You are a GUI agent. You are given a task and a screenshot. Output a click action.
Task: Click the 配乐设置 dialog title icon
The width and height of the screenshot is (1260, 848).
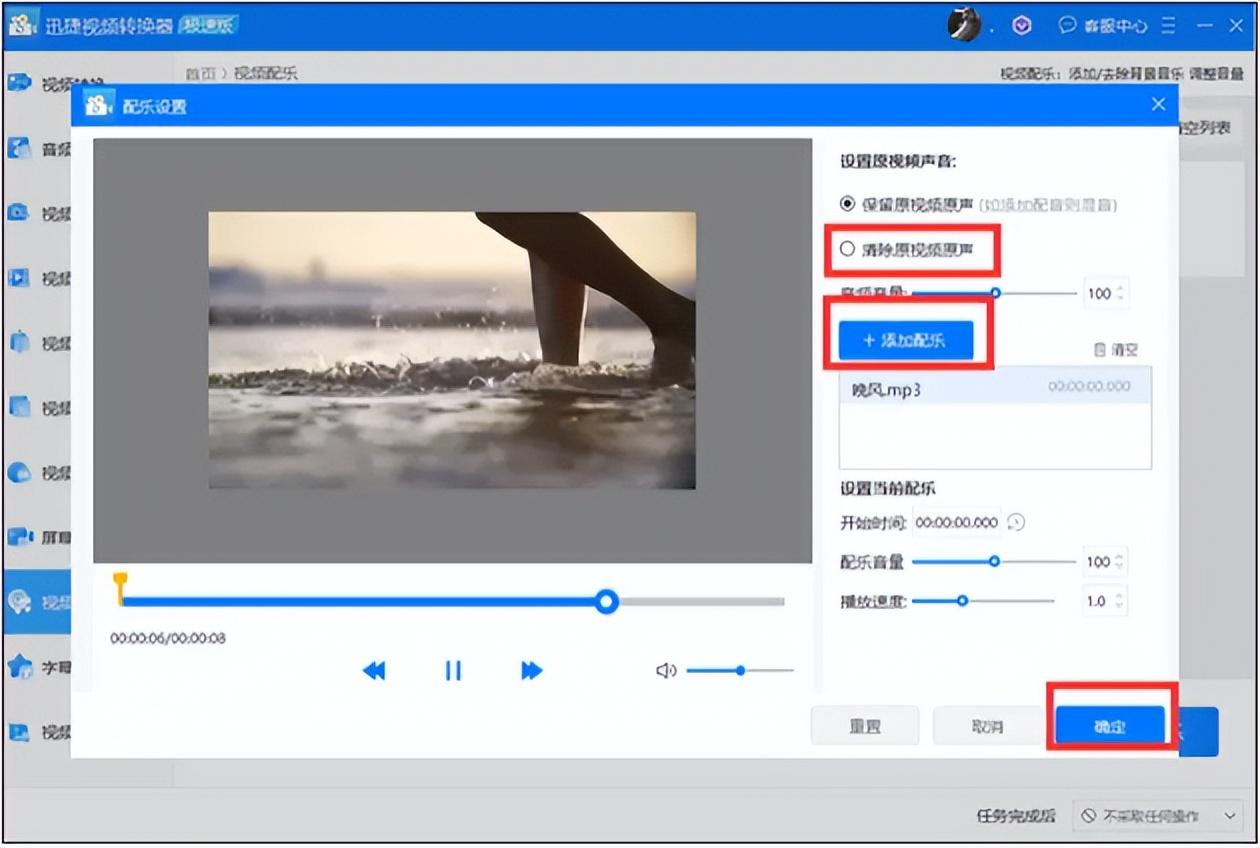(x=98, y=106)
